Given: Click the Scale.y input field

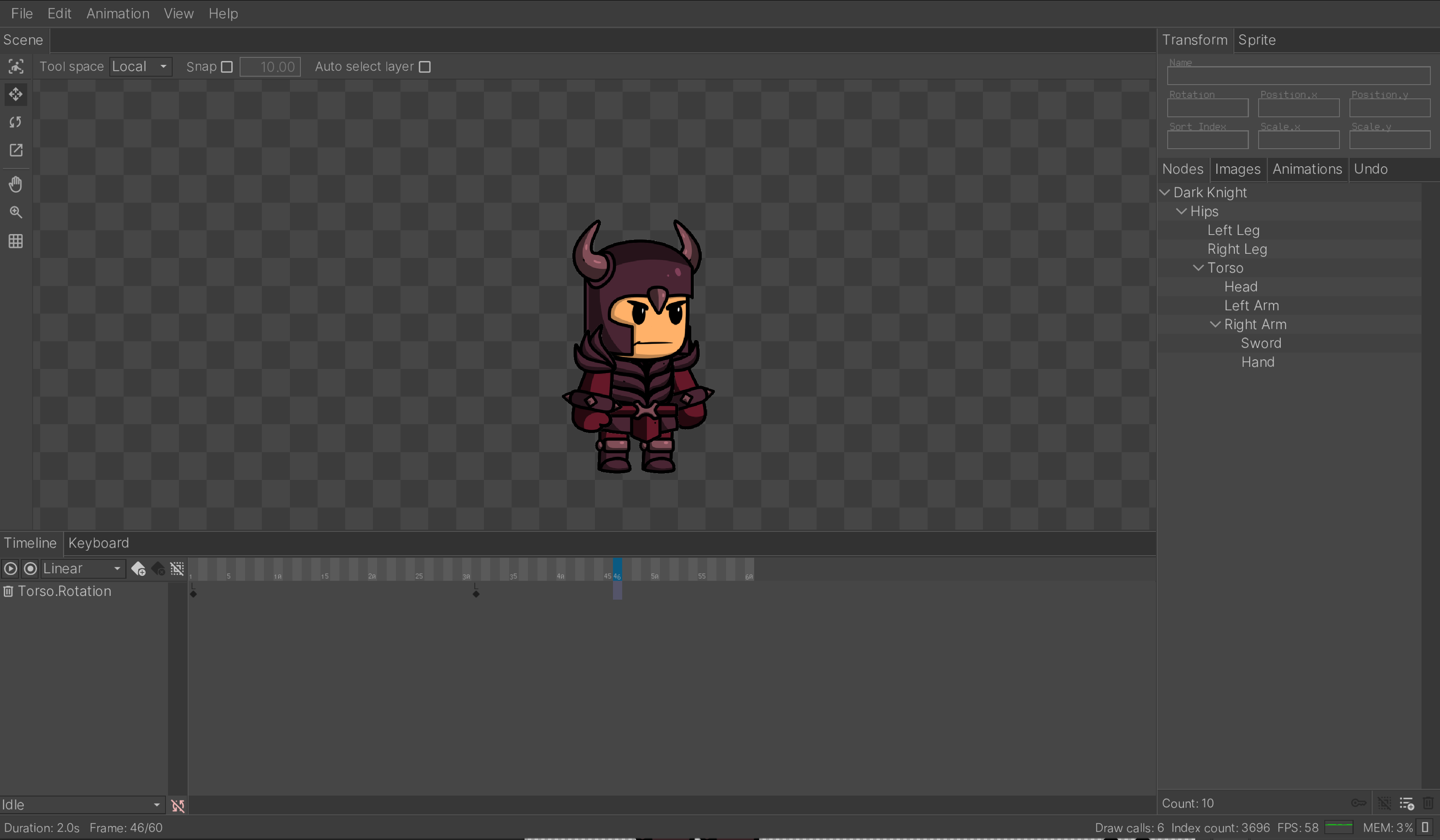Looking at the screenshot, I should click(x=1390, y=140).
